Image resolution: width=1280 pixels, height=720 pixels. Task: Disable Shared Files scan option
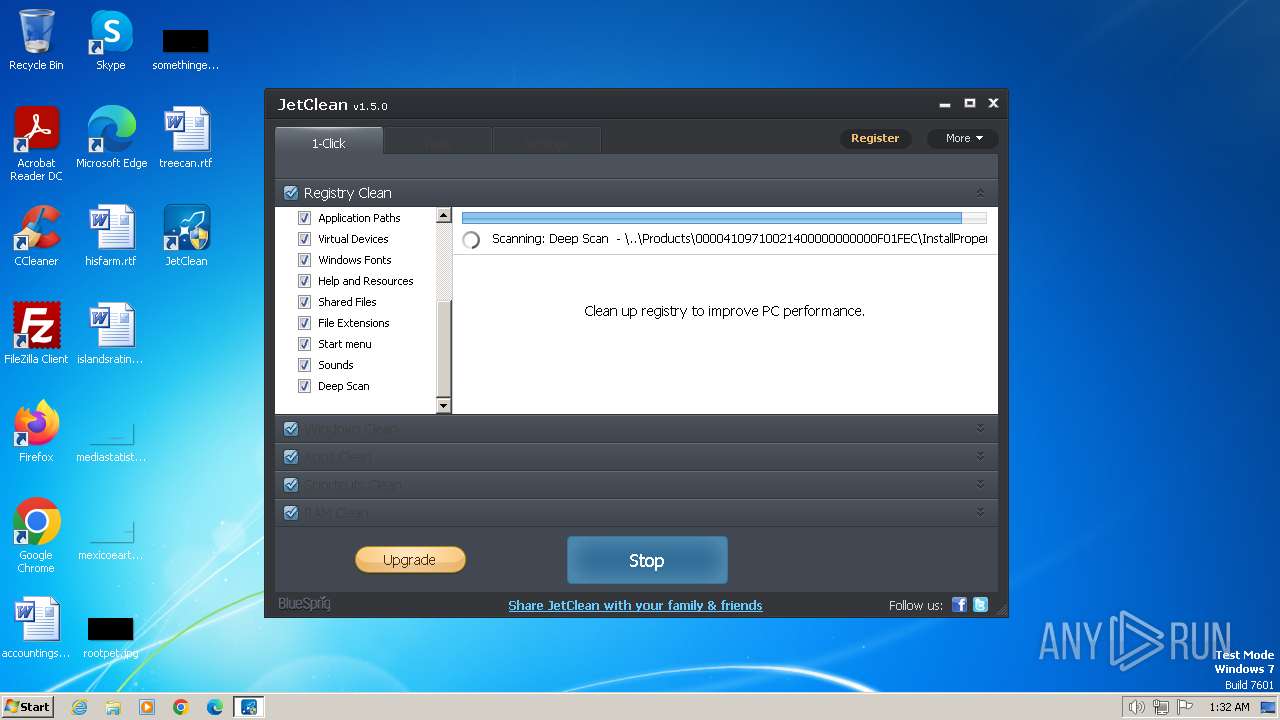click(304, 302)
